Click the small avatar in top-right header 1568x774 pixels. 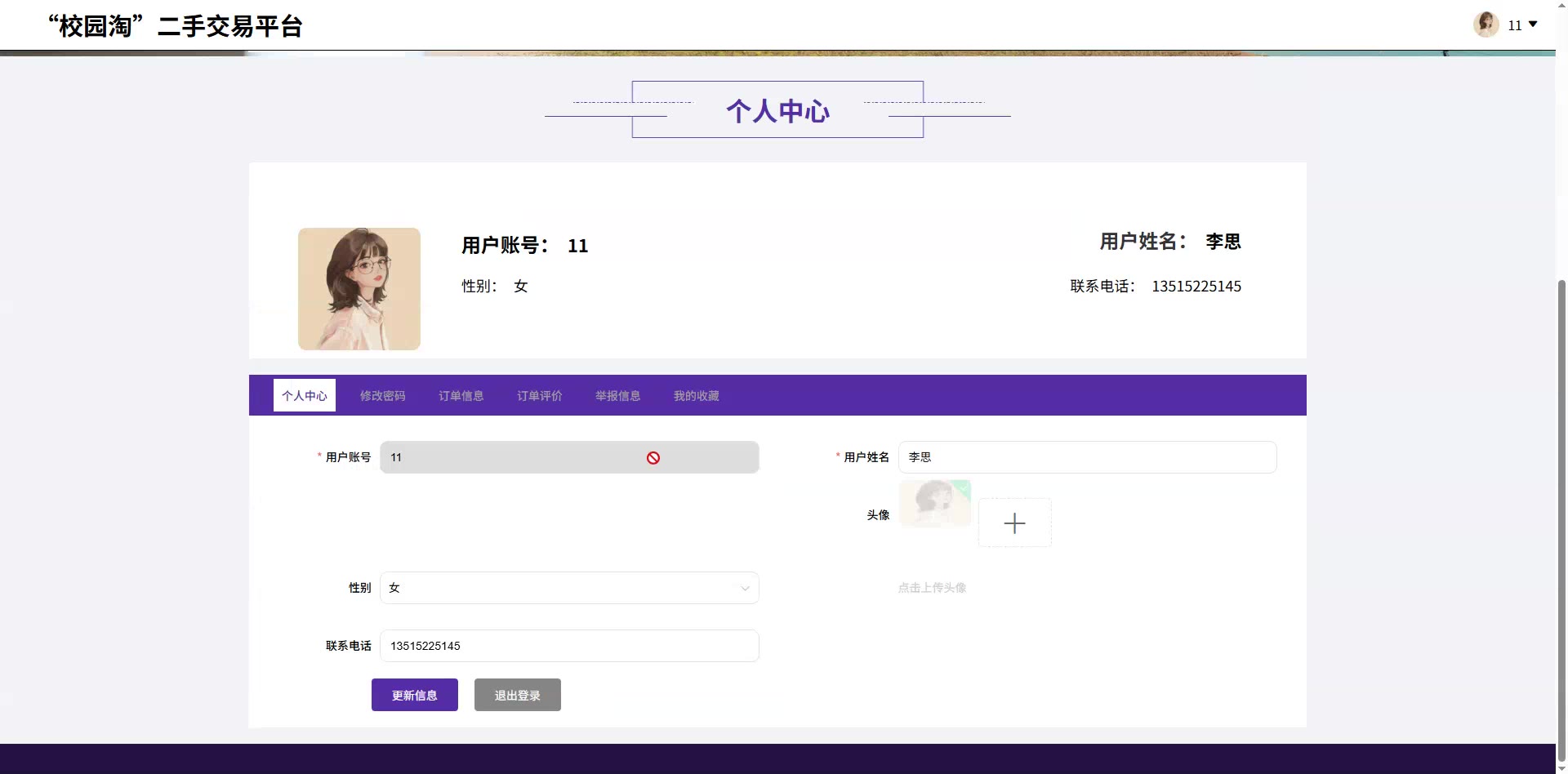click(x=1486, y=24)
